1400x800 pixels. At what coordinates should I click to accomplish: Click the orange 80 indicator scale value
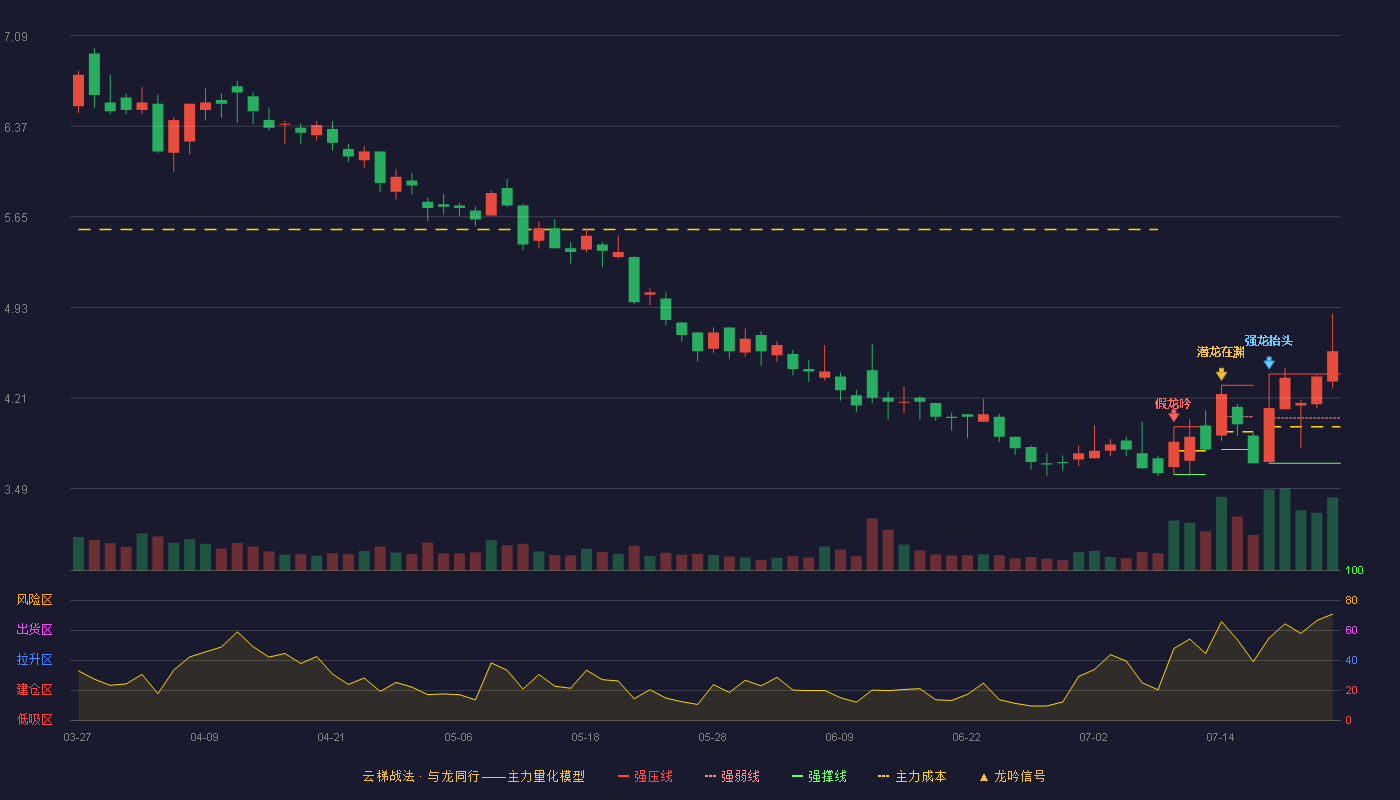[x=1351, y=600]
